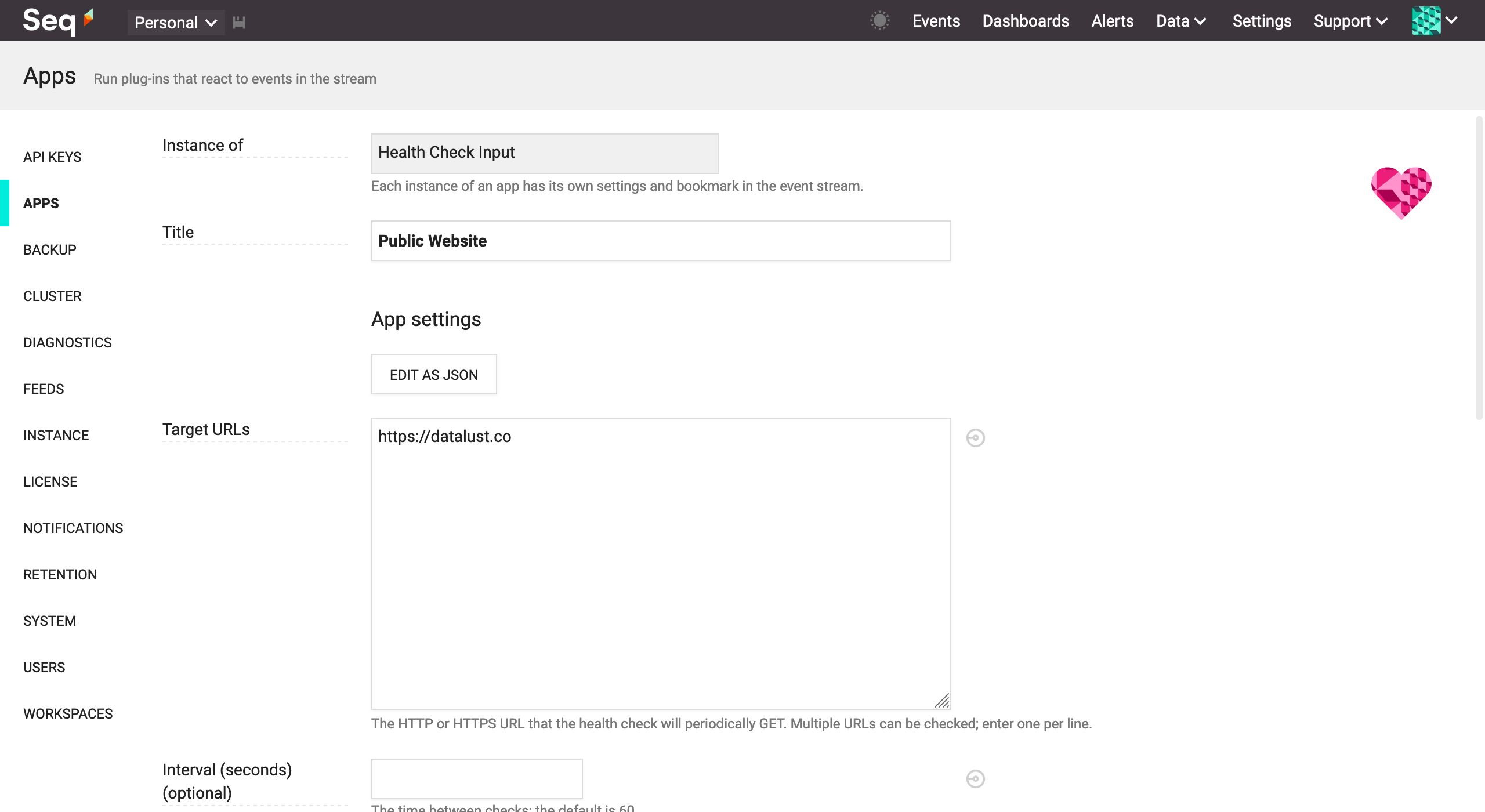Click the Interval seconds input box

pyautogui.click(x=477, y=778)
